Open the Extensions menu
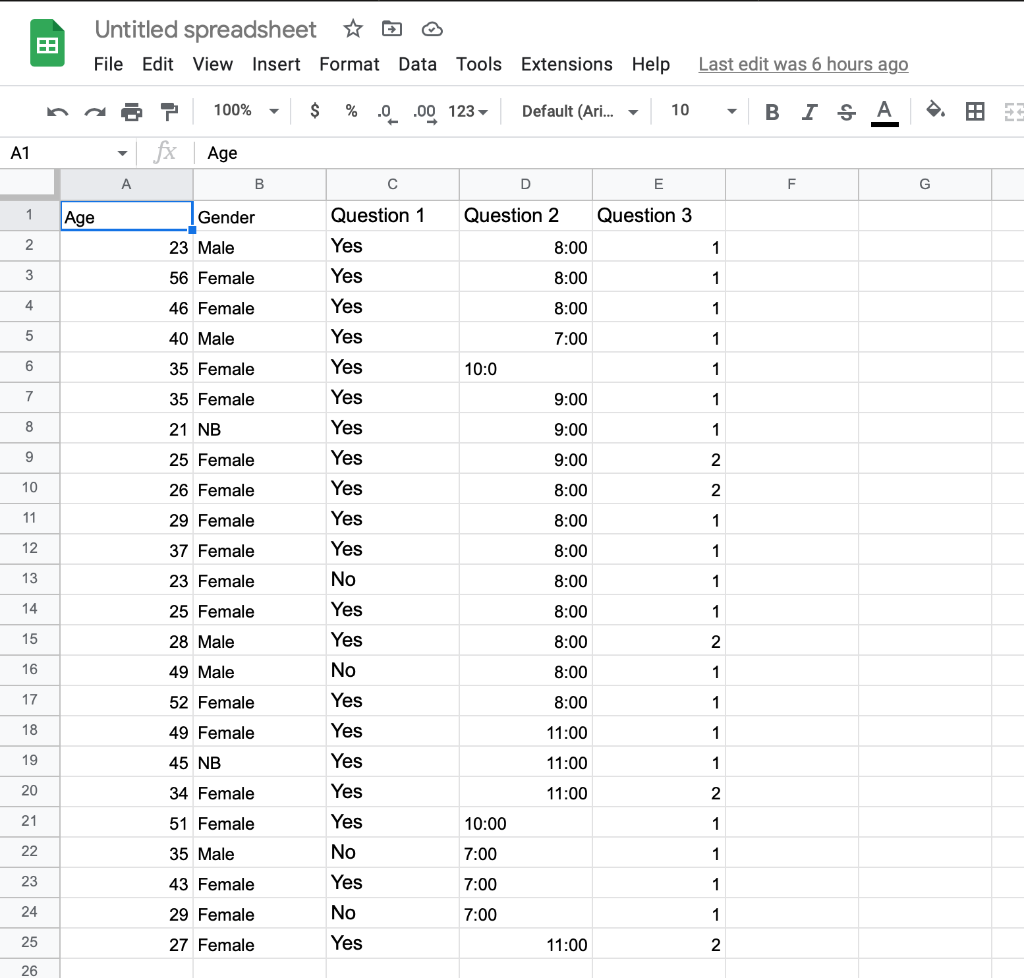Viewport: 1024px width, 978px height. click(x=567, y=64)
